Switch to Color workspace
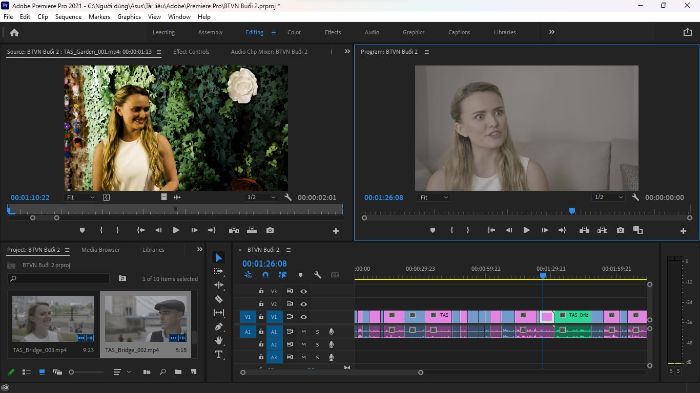The height and width of the screenshot is (393, 700). [x=294, y=32]
